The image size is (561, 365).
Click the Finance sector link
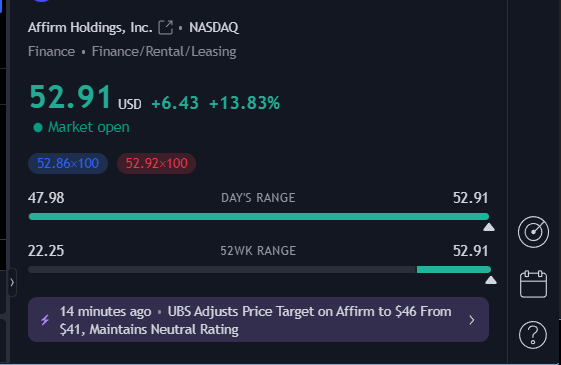tap(52, 52)
